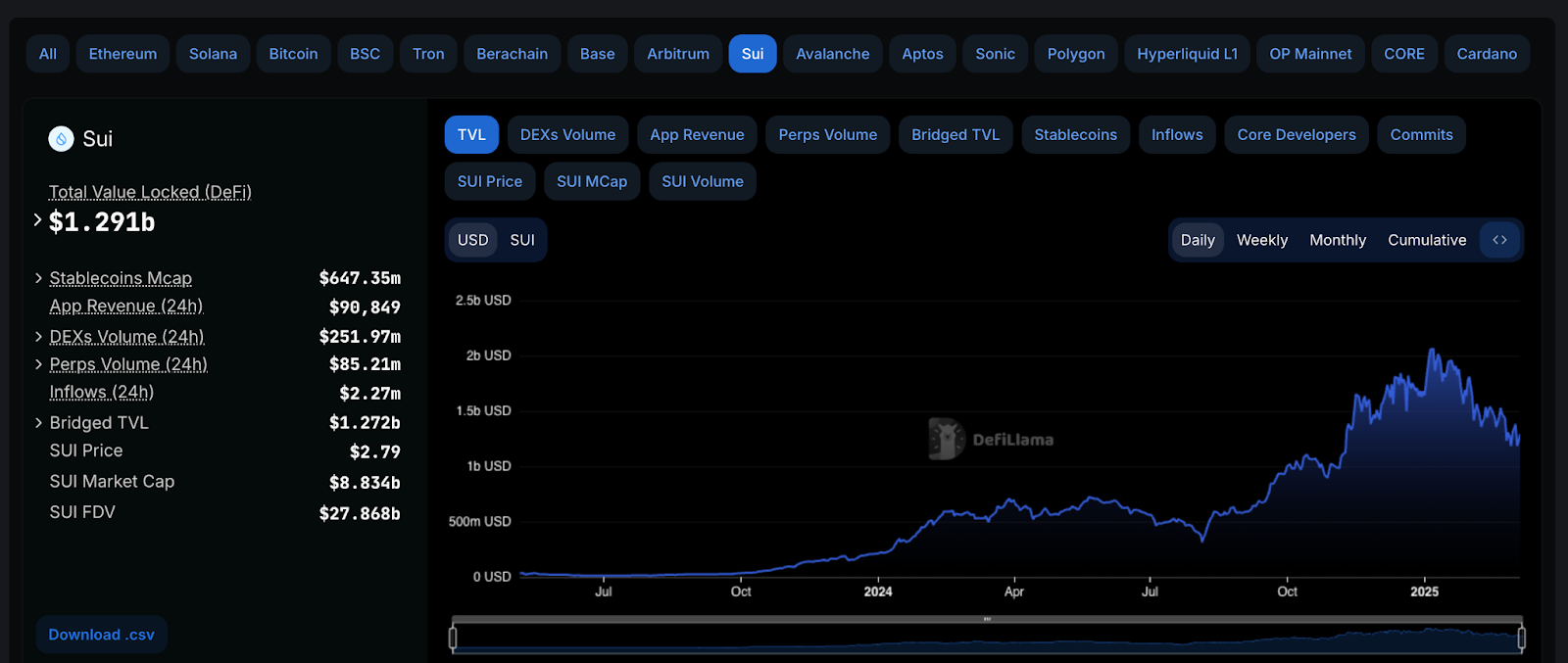Switch to the Tron chain tab

click(x=428, y=54)
